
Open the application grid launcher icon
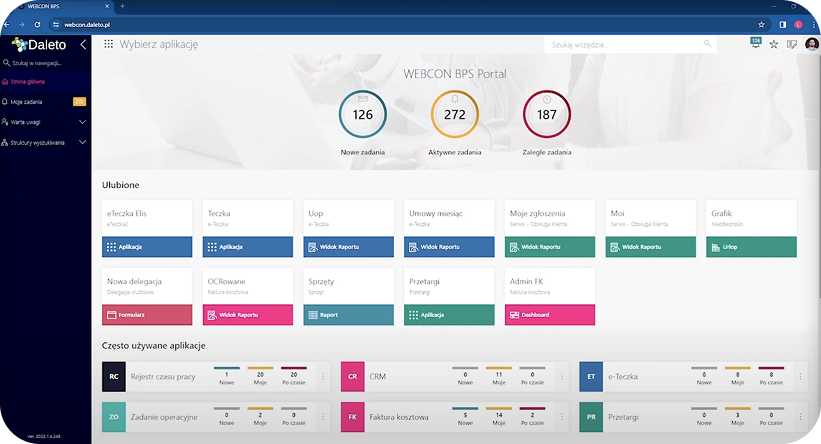pos(108,44)
